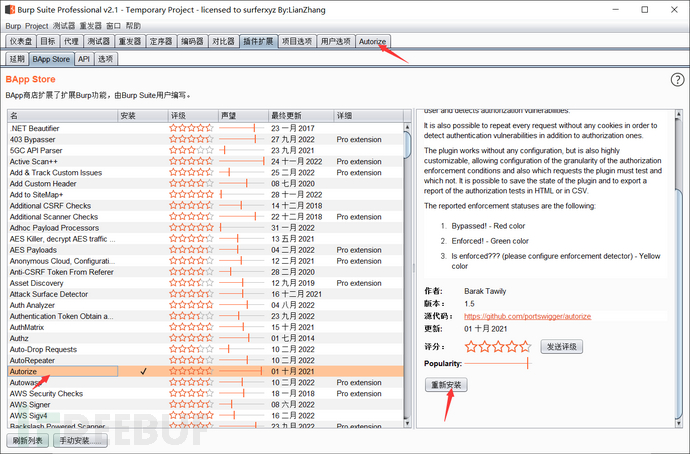Select the AuthMatrix extension
Screen dimensions: 690x454
(206, 327)
